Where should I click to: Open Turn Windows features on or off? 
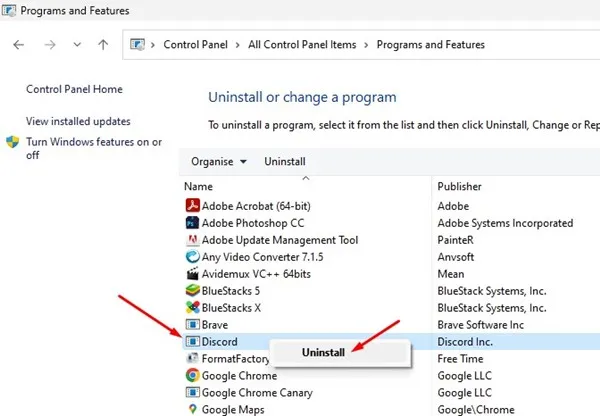pos(94,148)
